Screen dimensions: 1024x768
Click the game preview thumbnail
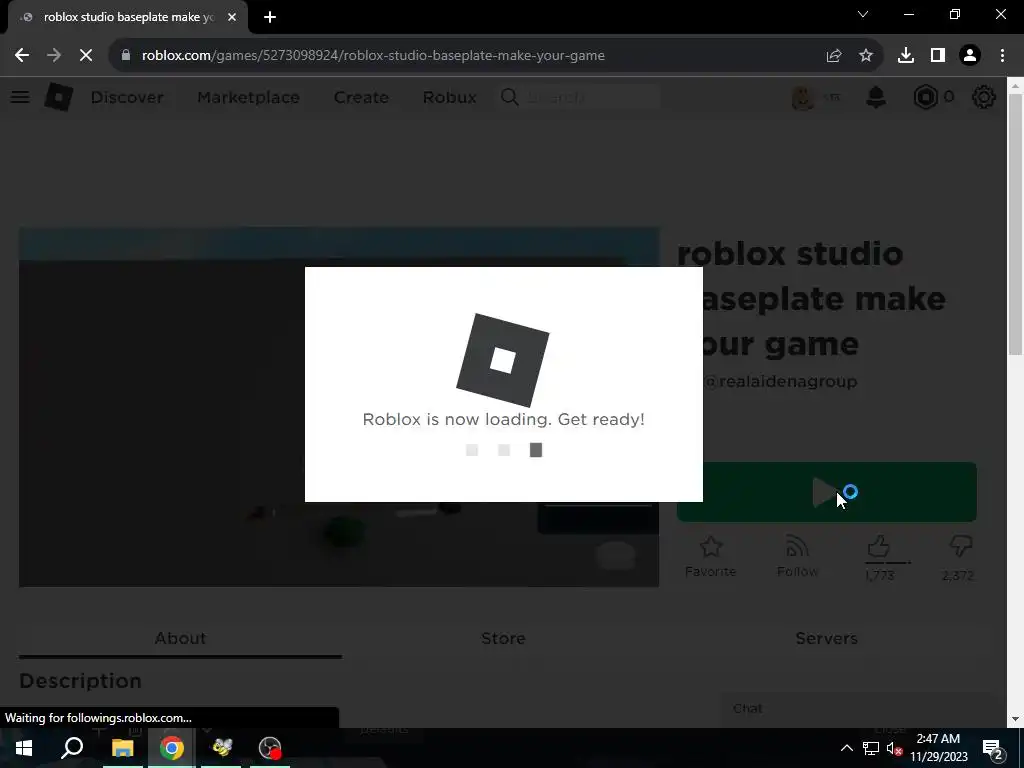[339, 407]
